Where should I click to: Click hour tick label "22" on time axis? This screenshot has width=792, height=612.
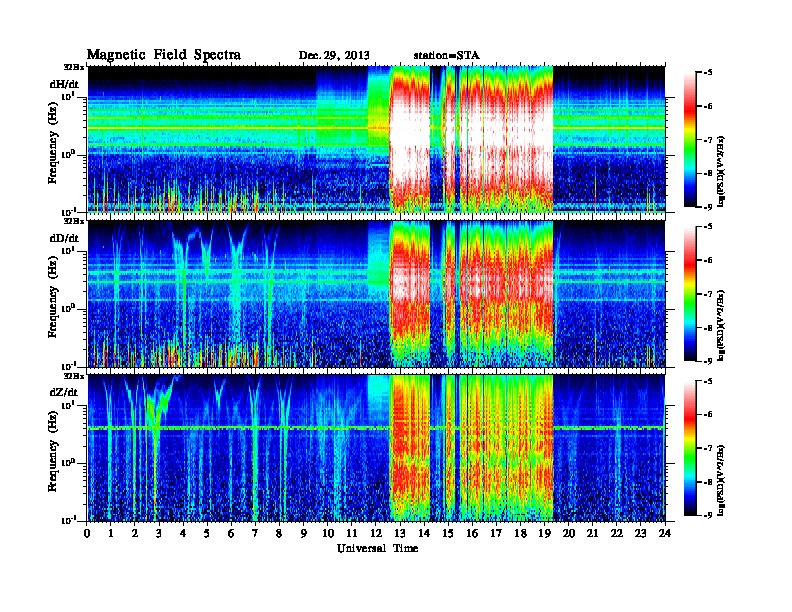[617, 533]
